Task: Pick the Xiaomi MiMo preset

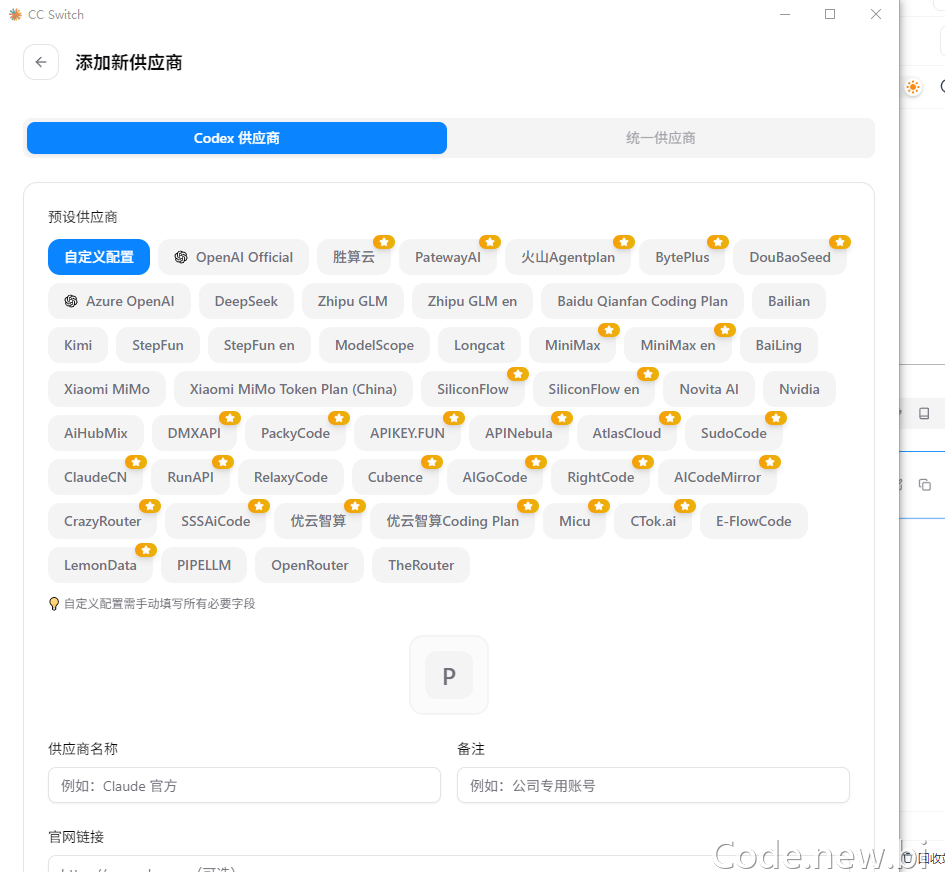Action: [x=107, y=389]
